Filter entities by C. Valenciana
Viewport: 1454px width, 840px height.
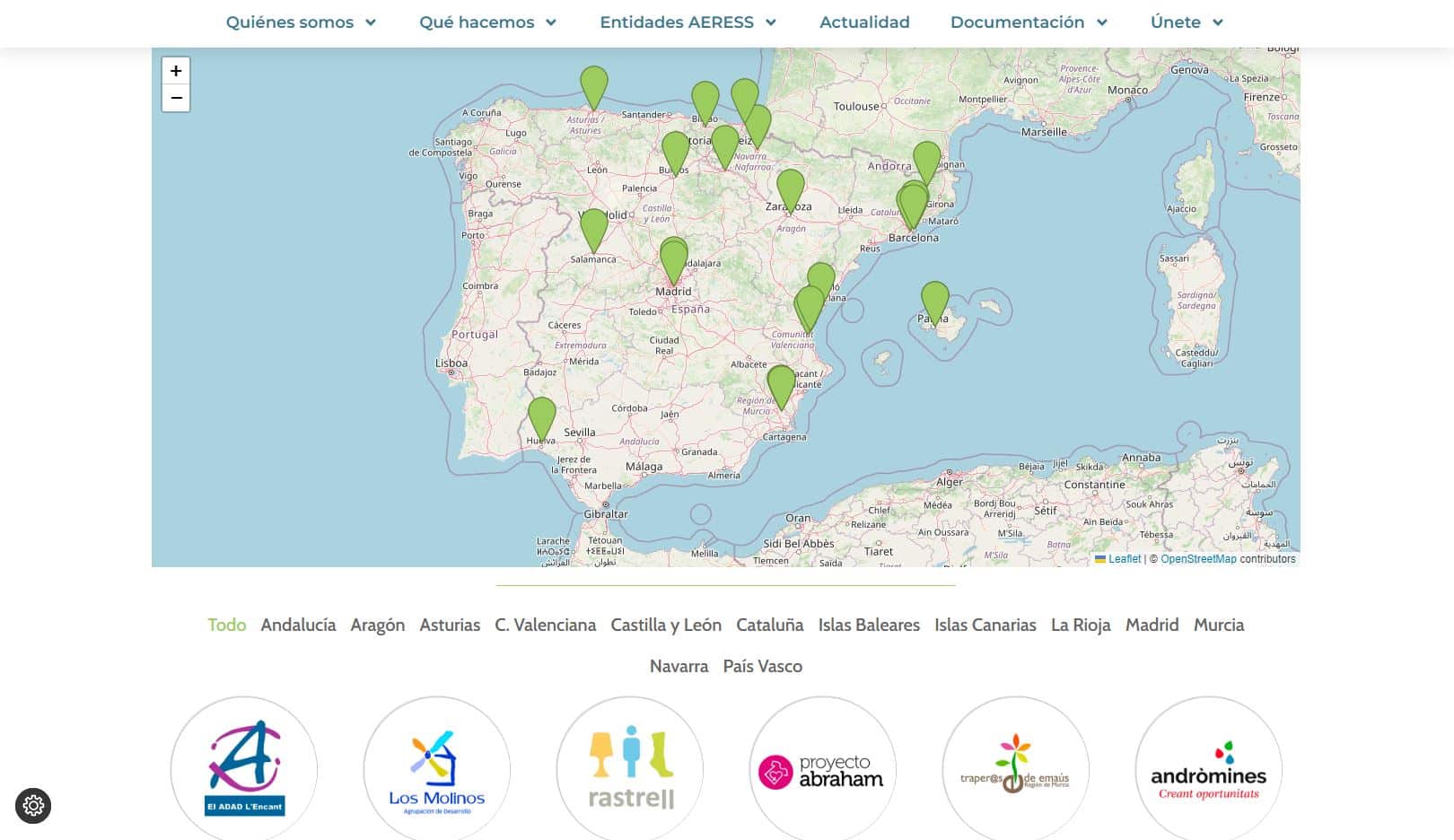click(546, 626)
